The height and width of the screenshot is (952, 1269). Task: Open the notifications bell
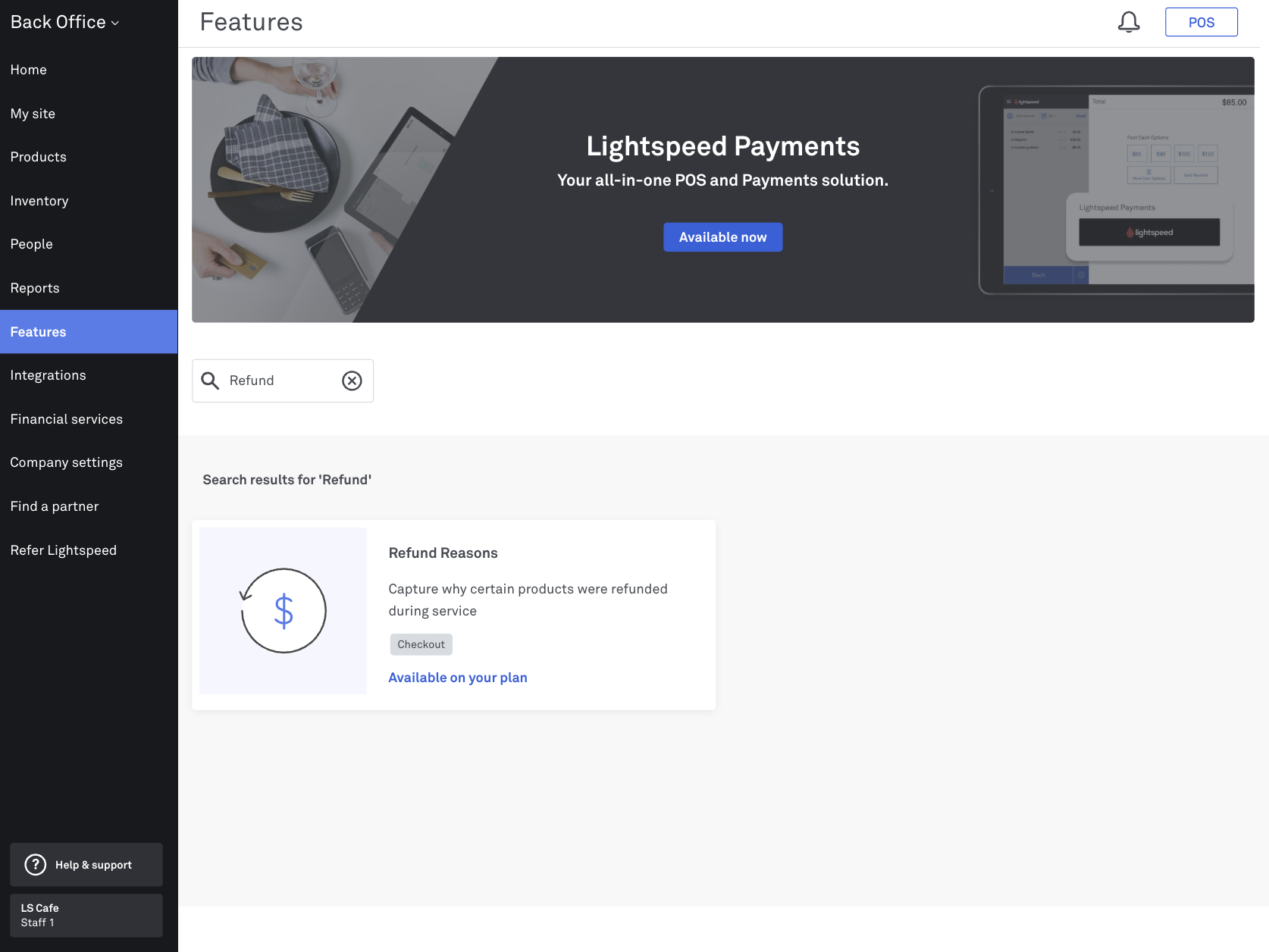tap(1129, 22)
